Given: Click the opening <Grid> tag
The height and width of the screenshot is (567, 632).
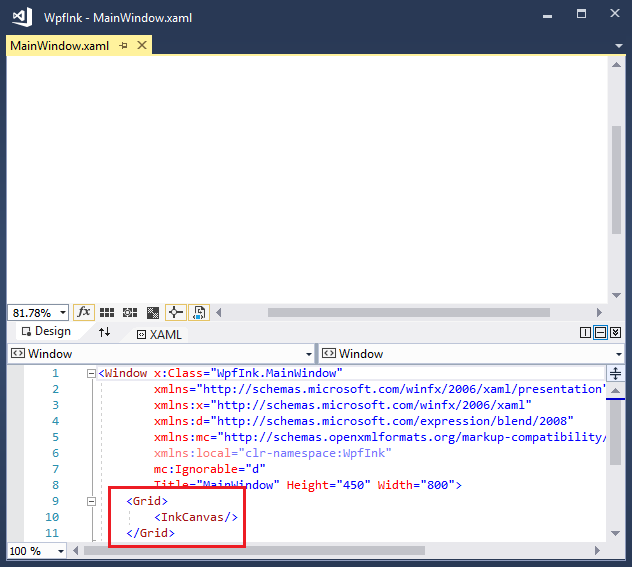Looking at the screenshot, I should tap(147, 501).
